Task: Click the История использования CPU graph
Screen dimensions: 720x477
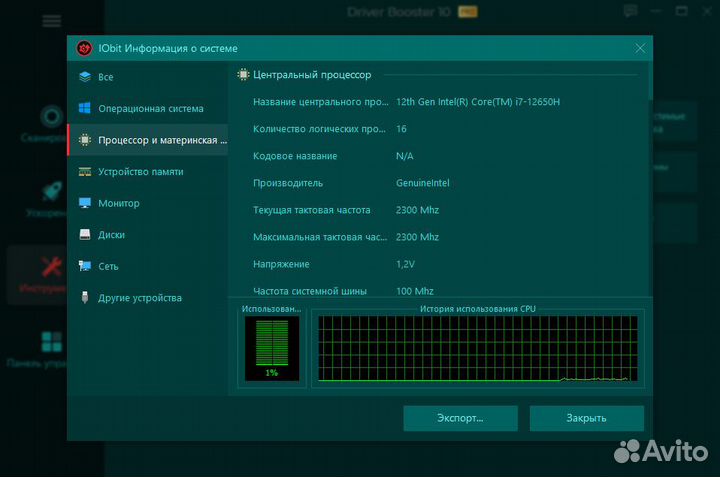Action: [x=478, y=348]
